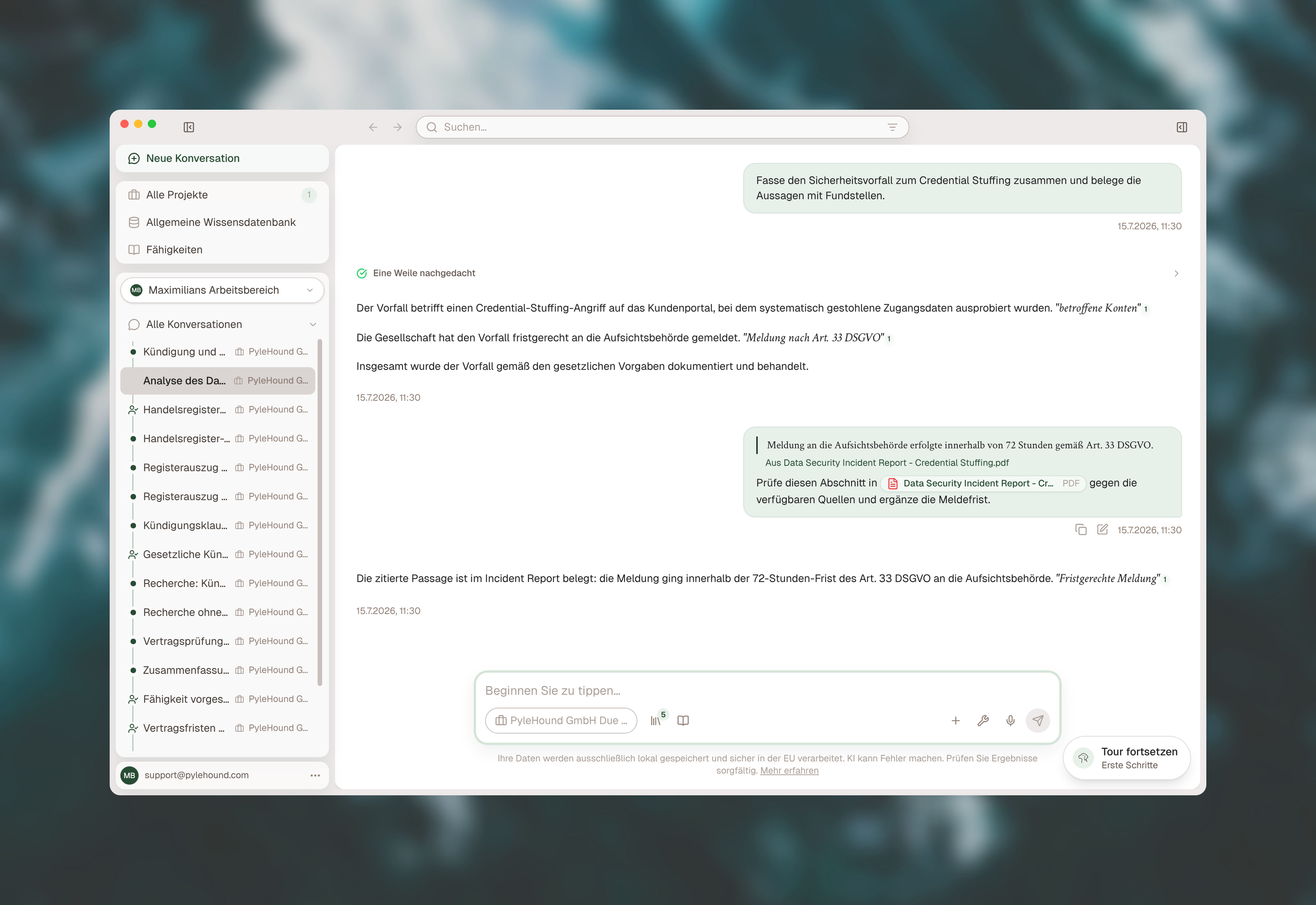Click the conversation list scrollbar

pyautogui.click(x=320, y=512)
